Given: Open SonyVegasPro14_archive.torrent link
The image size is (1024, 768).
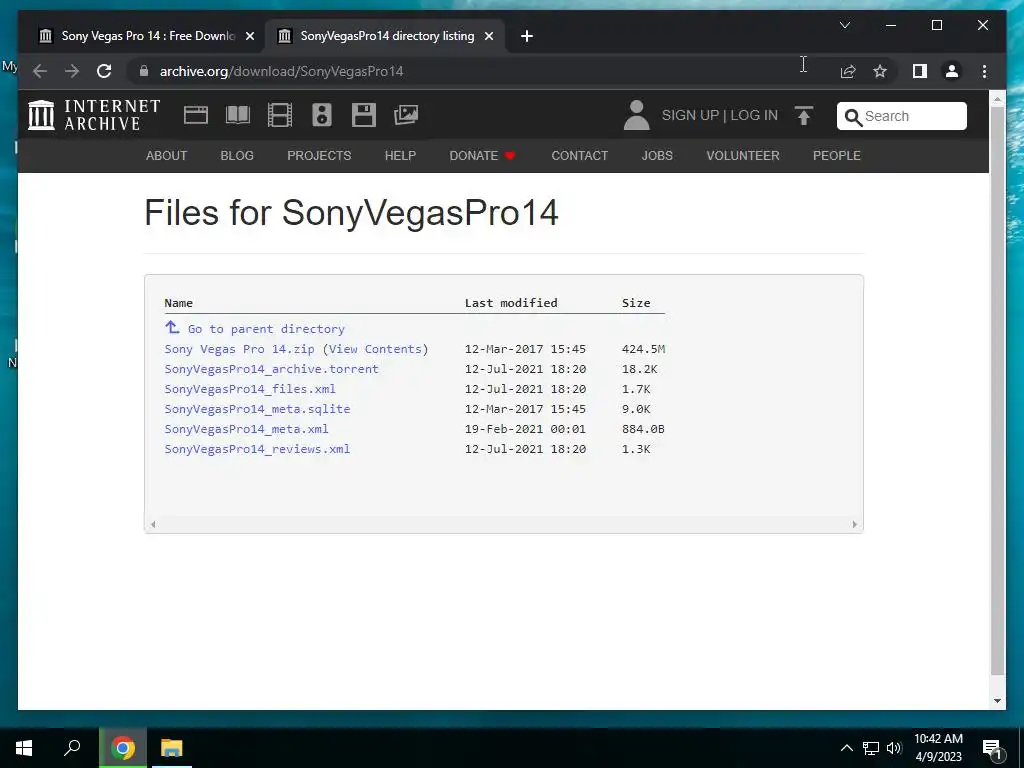Looking at the screenshot, I should point(272,369).
